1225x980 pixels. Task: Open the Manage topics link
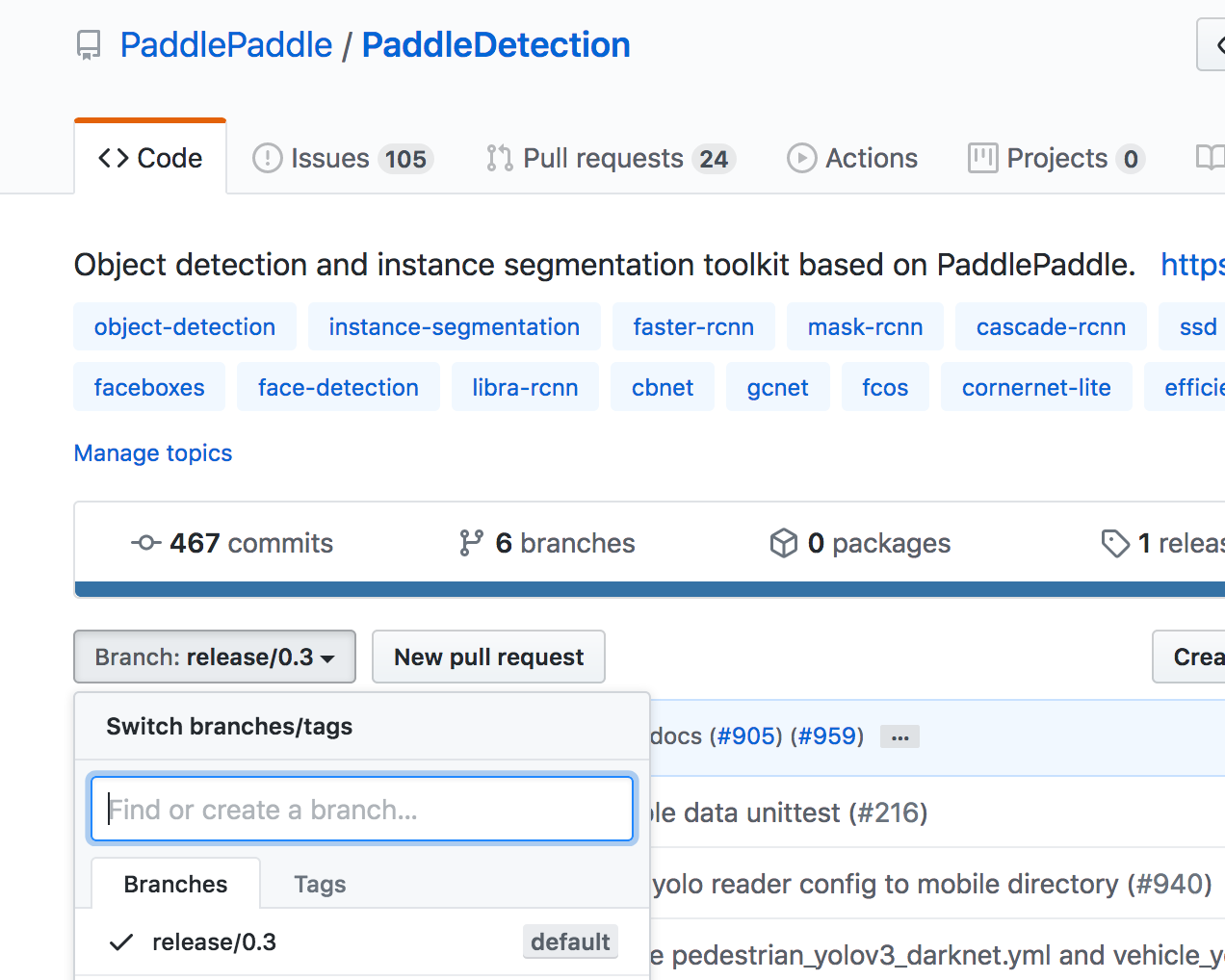click(152, 452)
